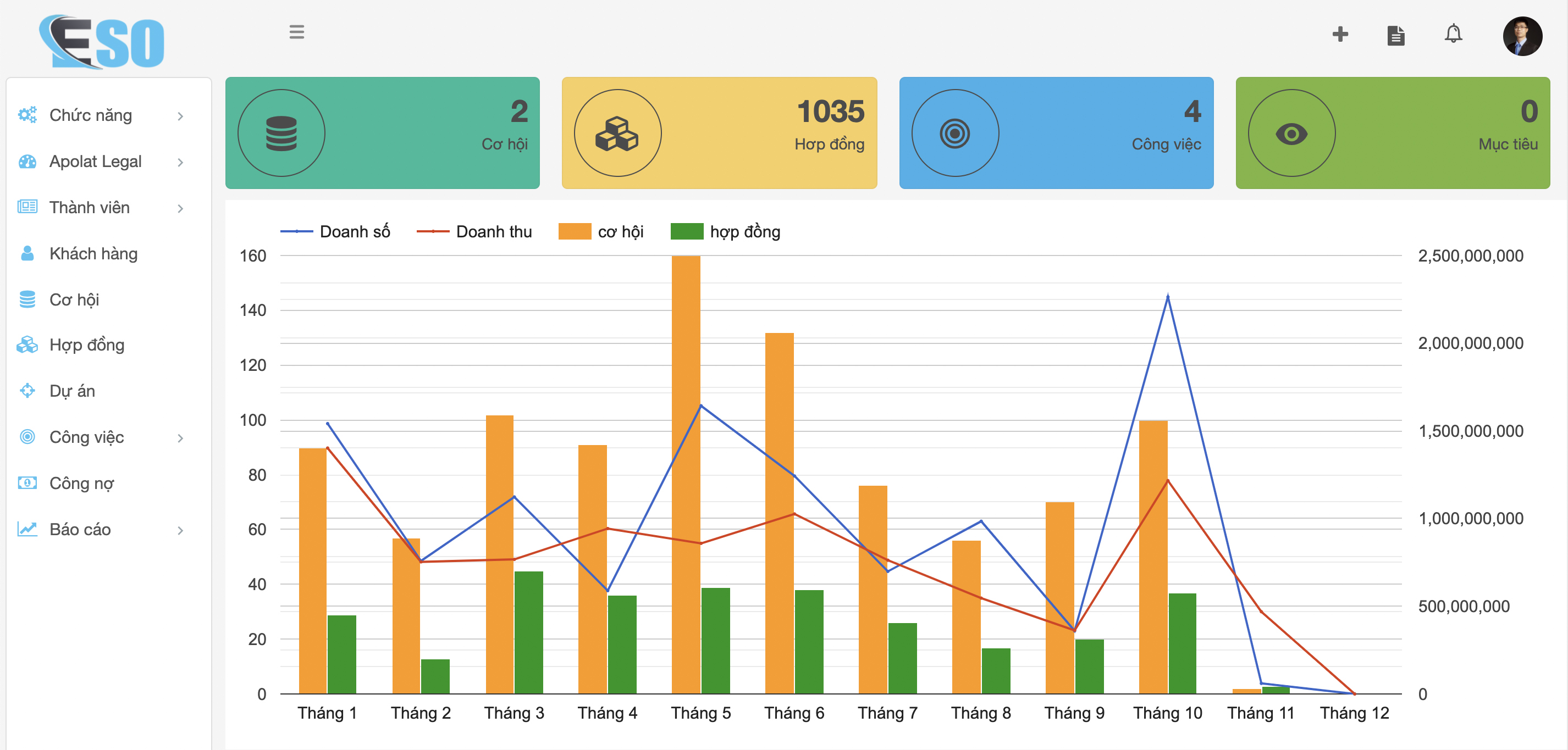Click the plus add icon
Screen dimensions: 1568x750
point(1340,34)
